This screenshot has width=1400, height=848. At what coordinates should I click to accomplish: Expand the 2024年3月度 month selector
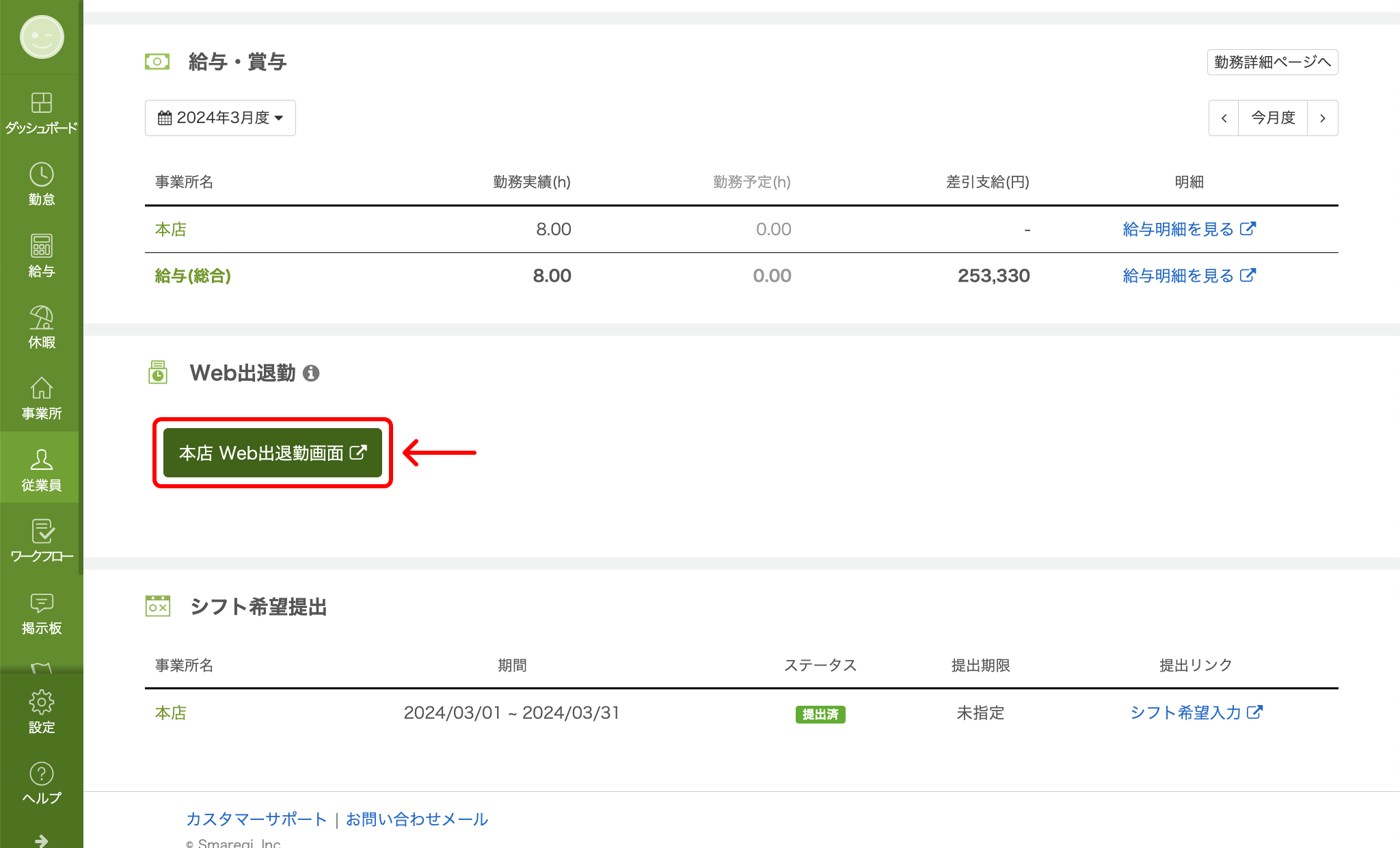[220, 118]
